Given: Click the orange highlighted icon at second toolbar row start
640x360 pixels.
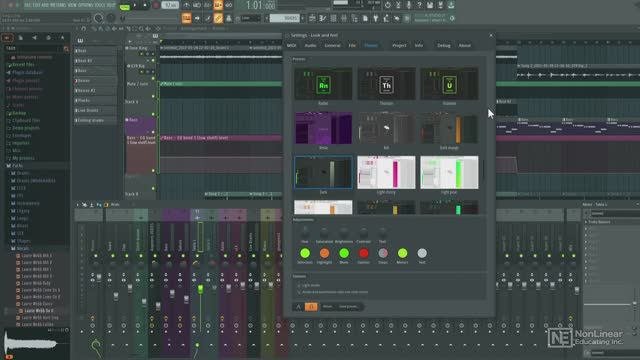Looking at the screenshot, I should pyautogui.click(x=187, y=18).
